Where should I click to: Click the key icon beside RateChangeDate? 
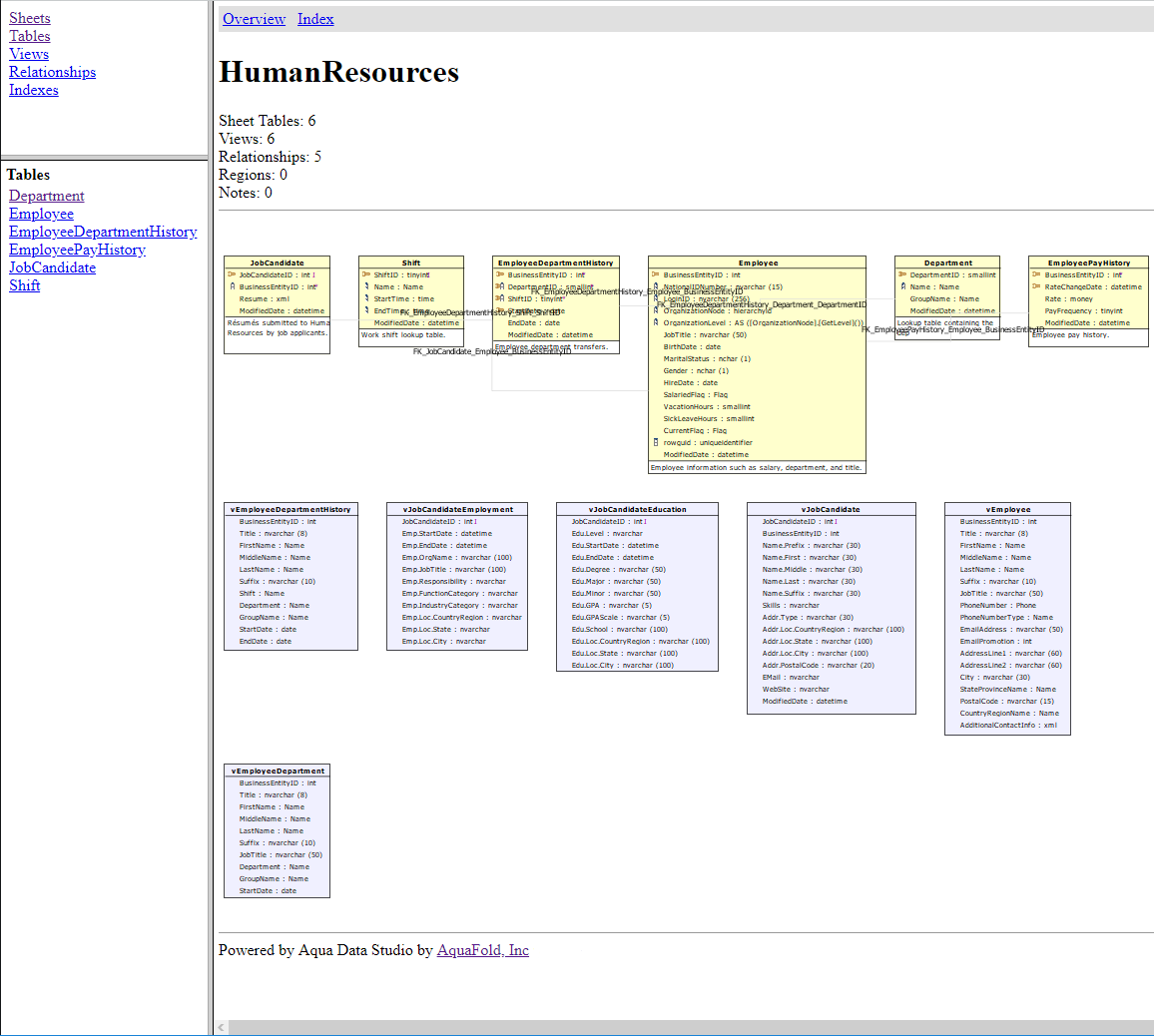pos(1036,286)
